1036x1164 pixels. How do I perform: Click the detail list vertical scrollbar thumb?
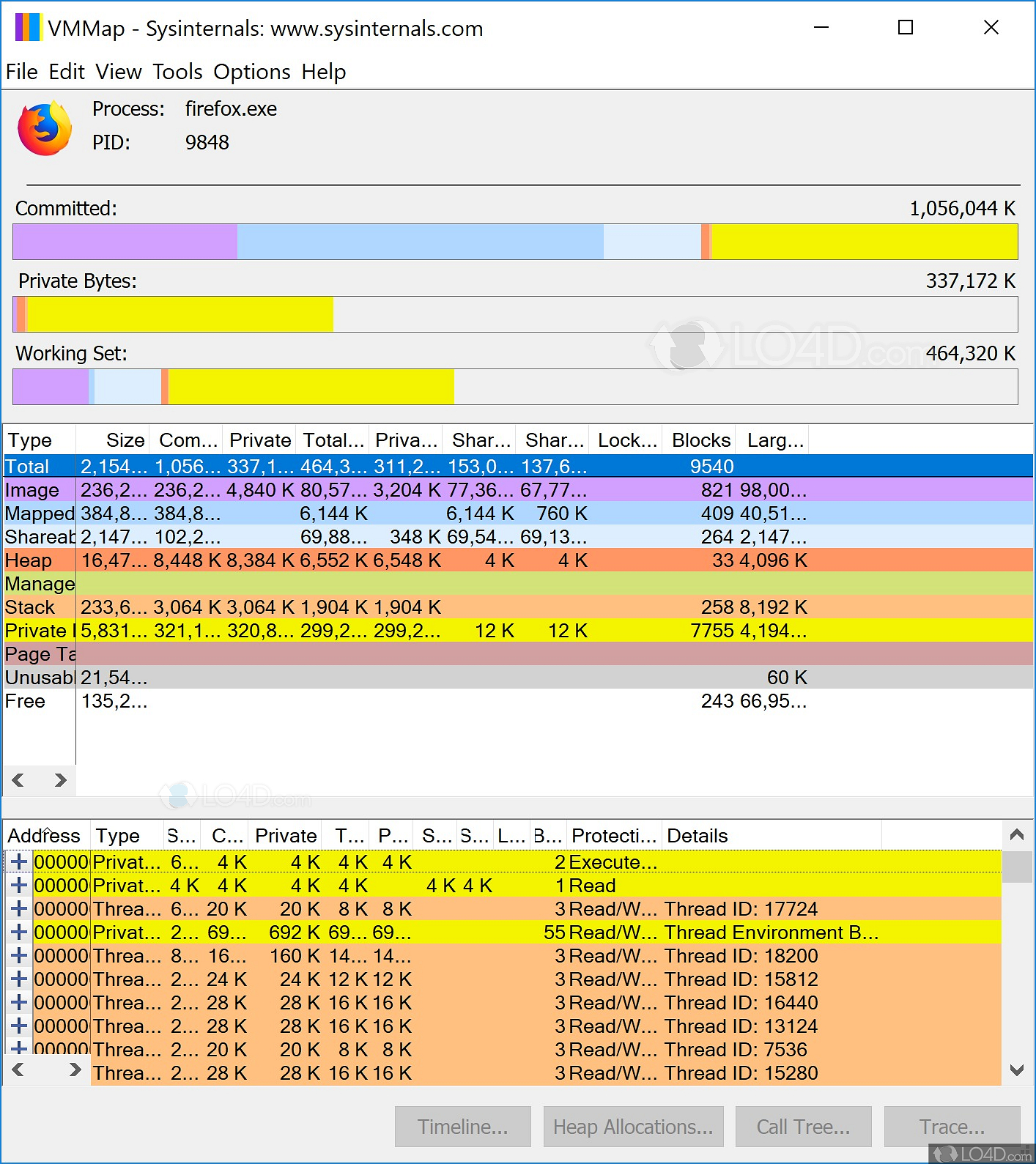[x=1016, y=867]
